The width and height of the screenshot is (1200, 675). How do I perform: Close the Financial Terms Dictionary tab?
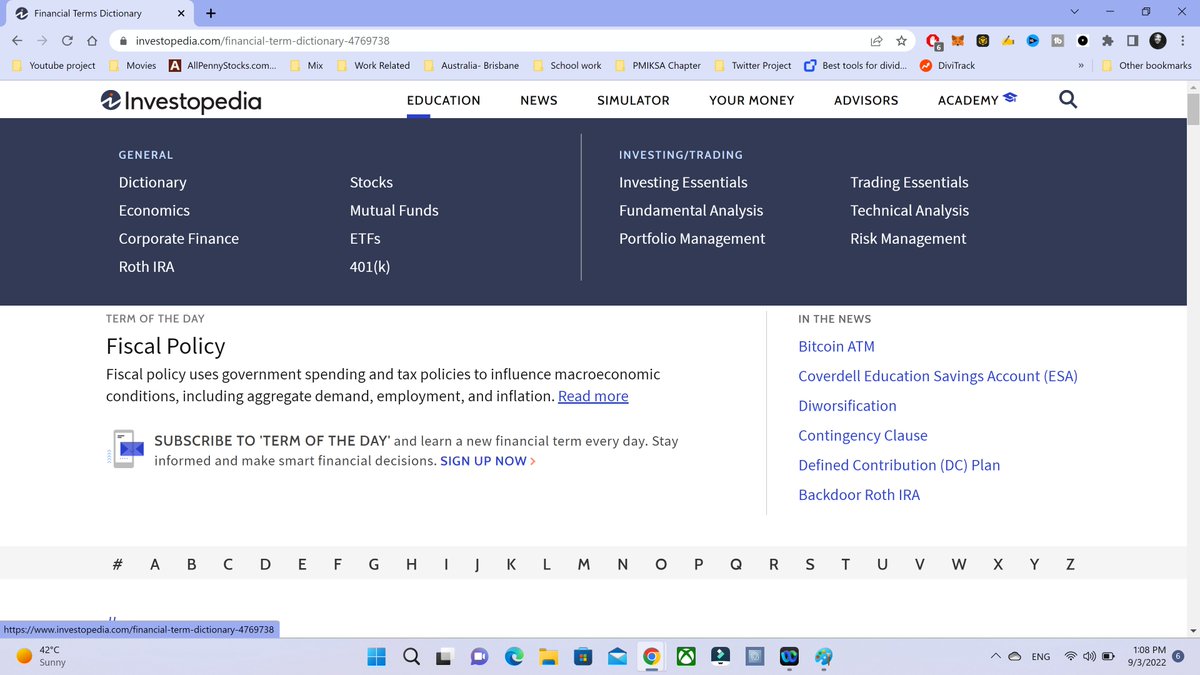pos(181,13)
